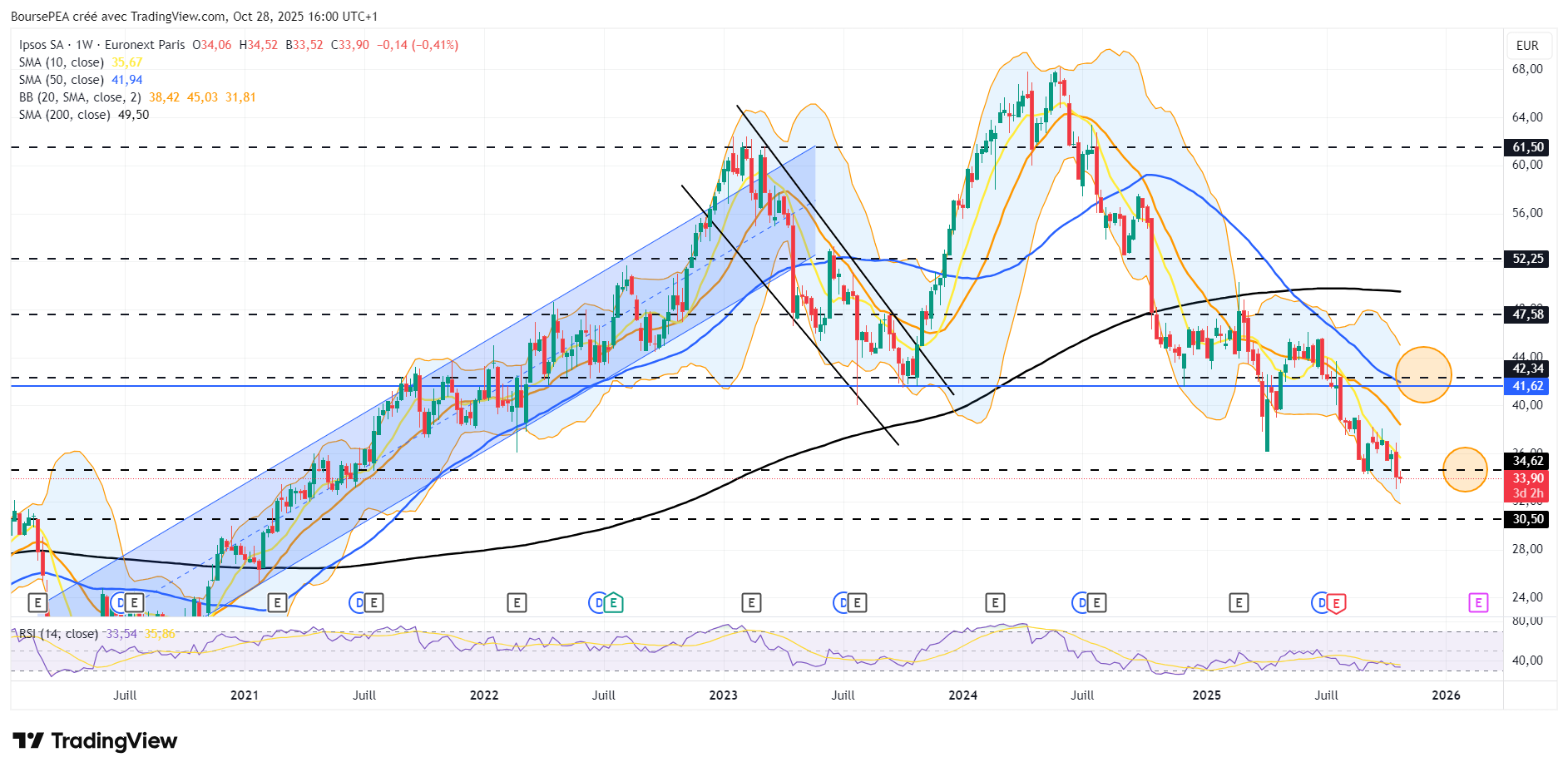Click the 61,50 price level label
Image resolution: width=1568 pixels, height=772 pixels.
[1527, 147]
